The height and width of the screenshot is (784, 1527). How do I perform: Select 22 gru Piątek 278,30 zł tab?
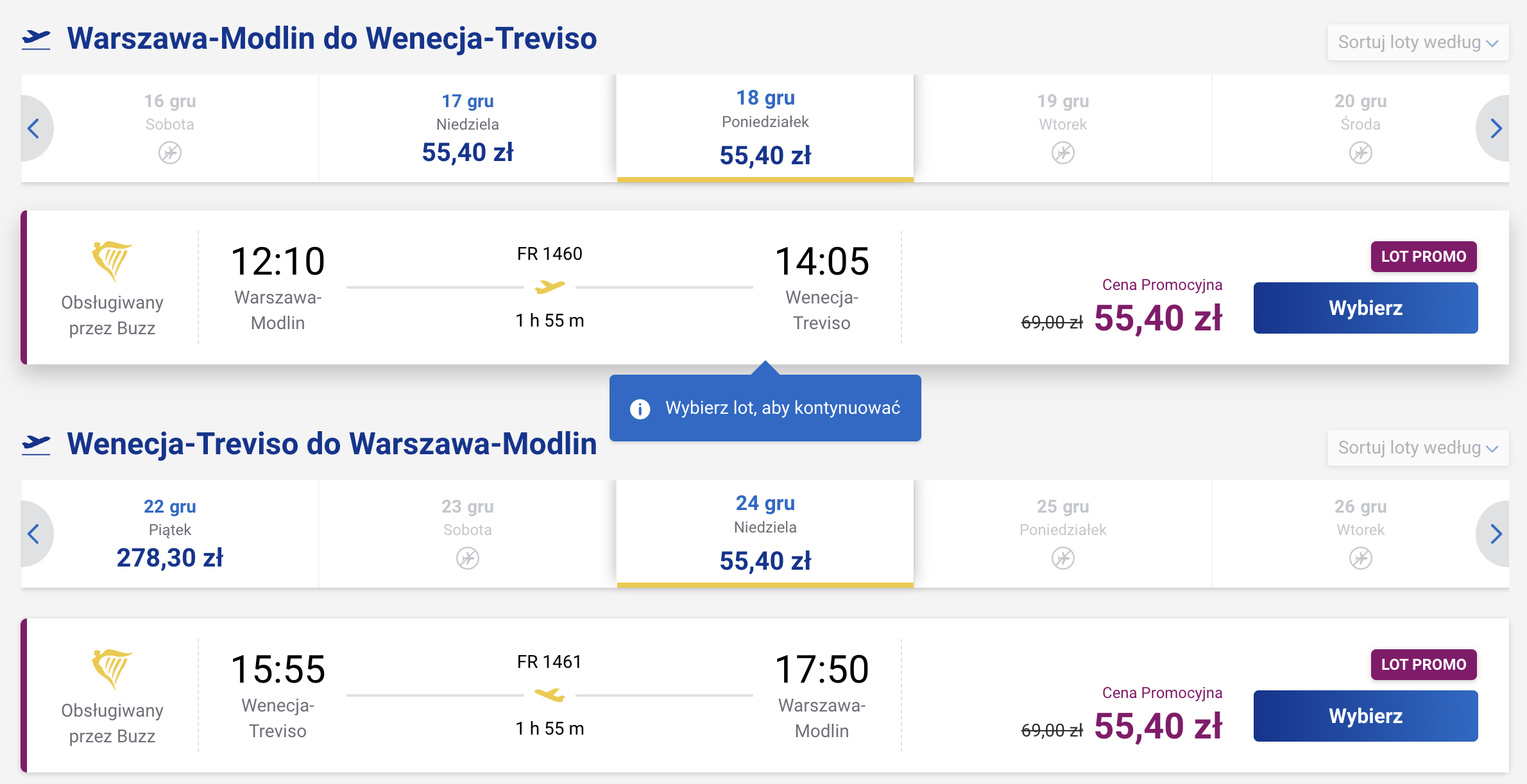[170, 534]
